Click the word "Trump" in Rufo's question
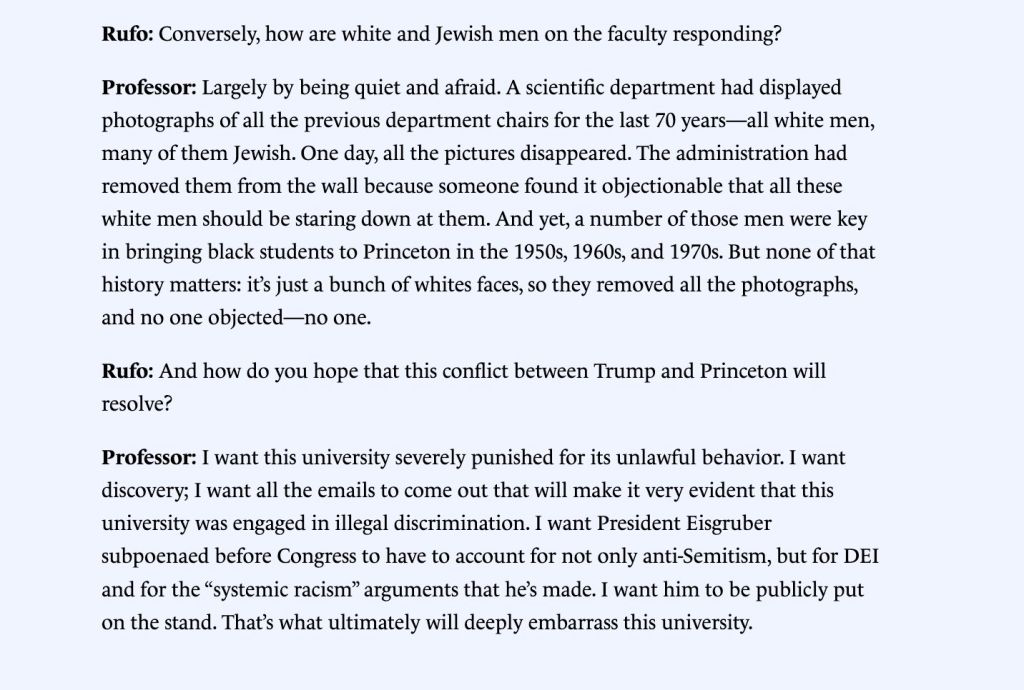This screenshot has height=690, width=1024. click(x=624, y=372)
